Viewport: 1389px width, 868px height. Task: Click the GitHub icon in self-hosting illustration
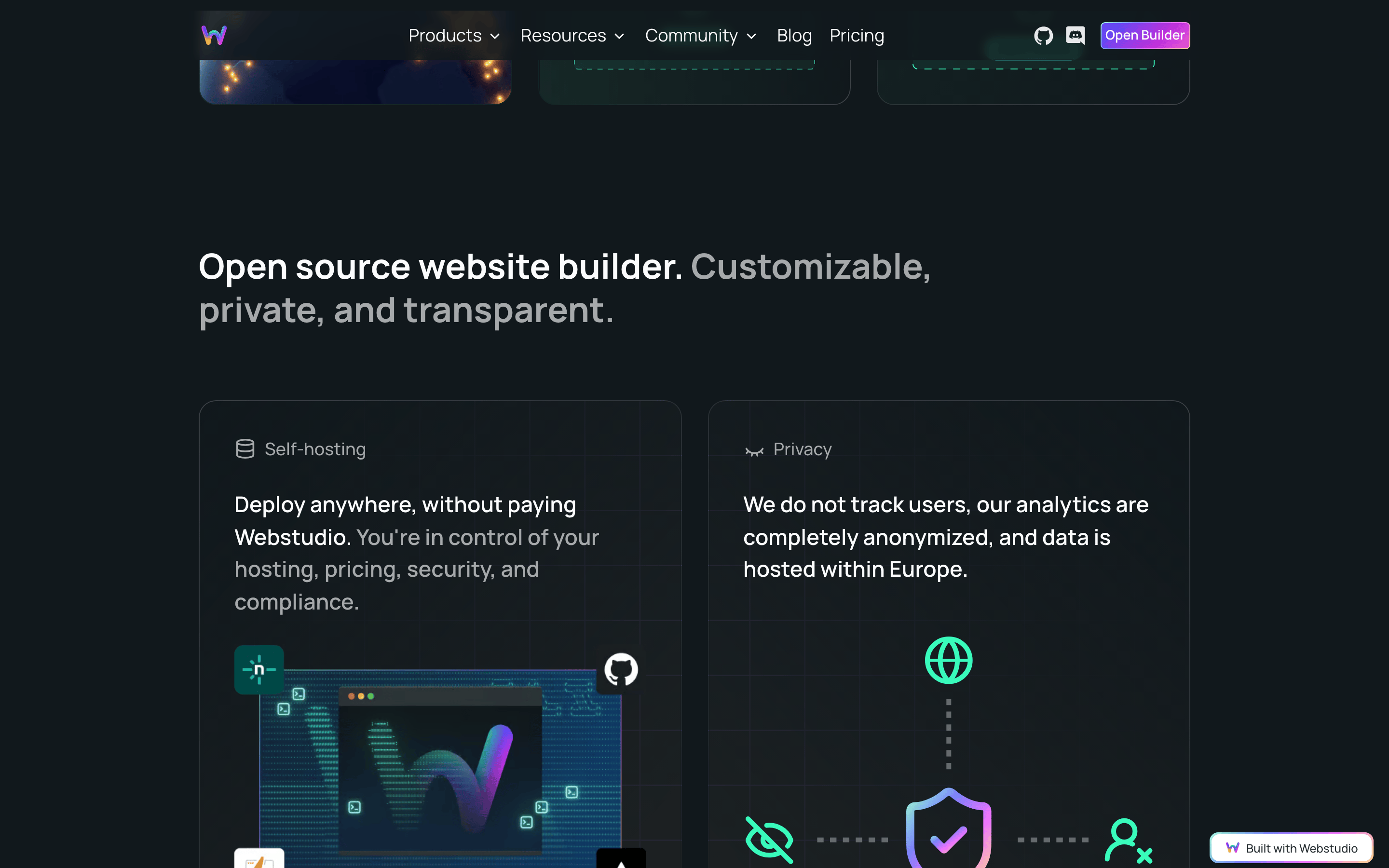[x=621, y=669]
